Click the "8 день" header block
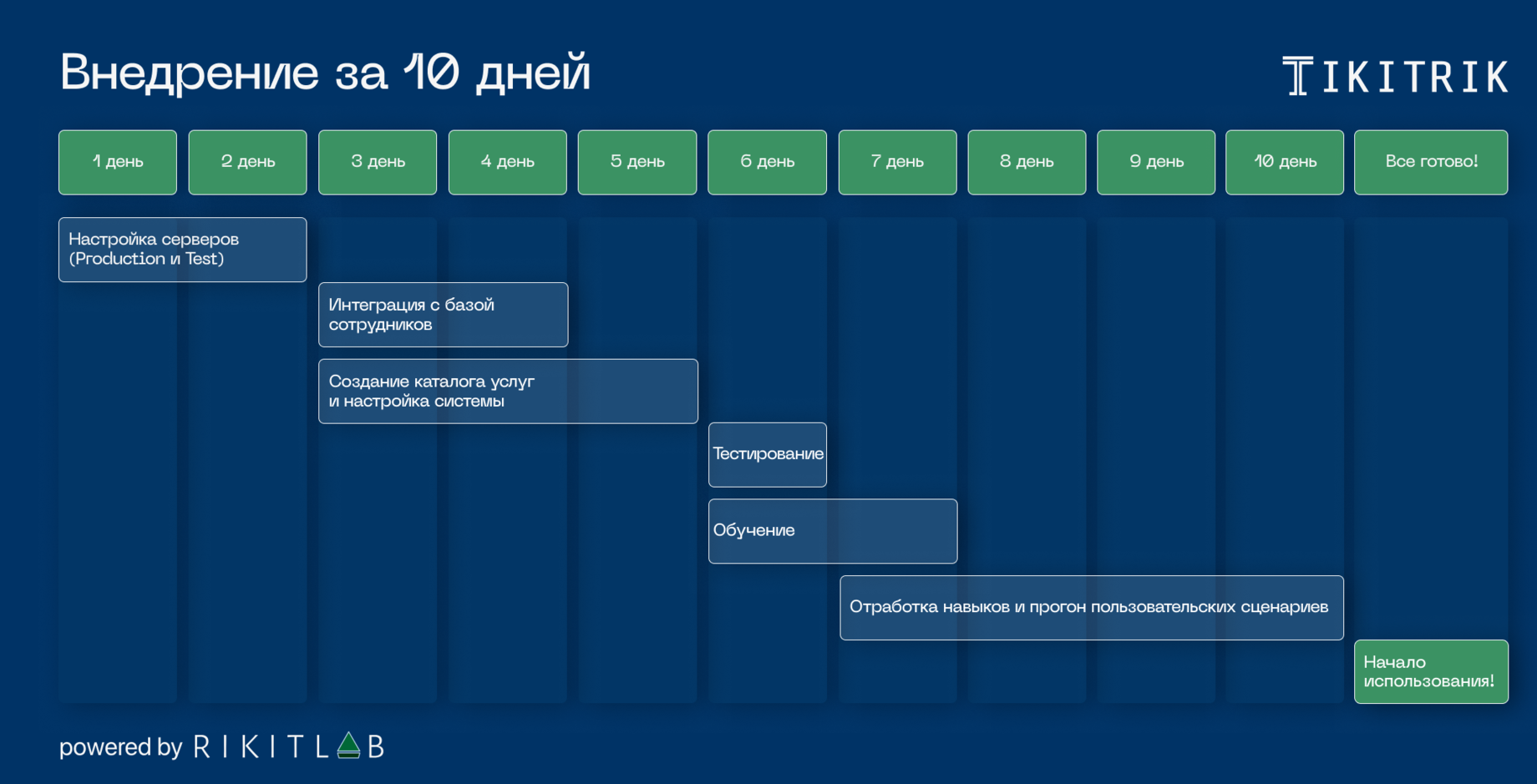This screenshot has width=1537, height=784. coord(1027,162)
